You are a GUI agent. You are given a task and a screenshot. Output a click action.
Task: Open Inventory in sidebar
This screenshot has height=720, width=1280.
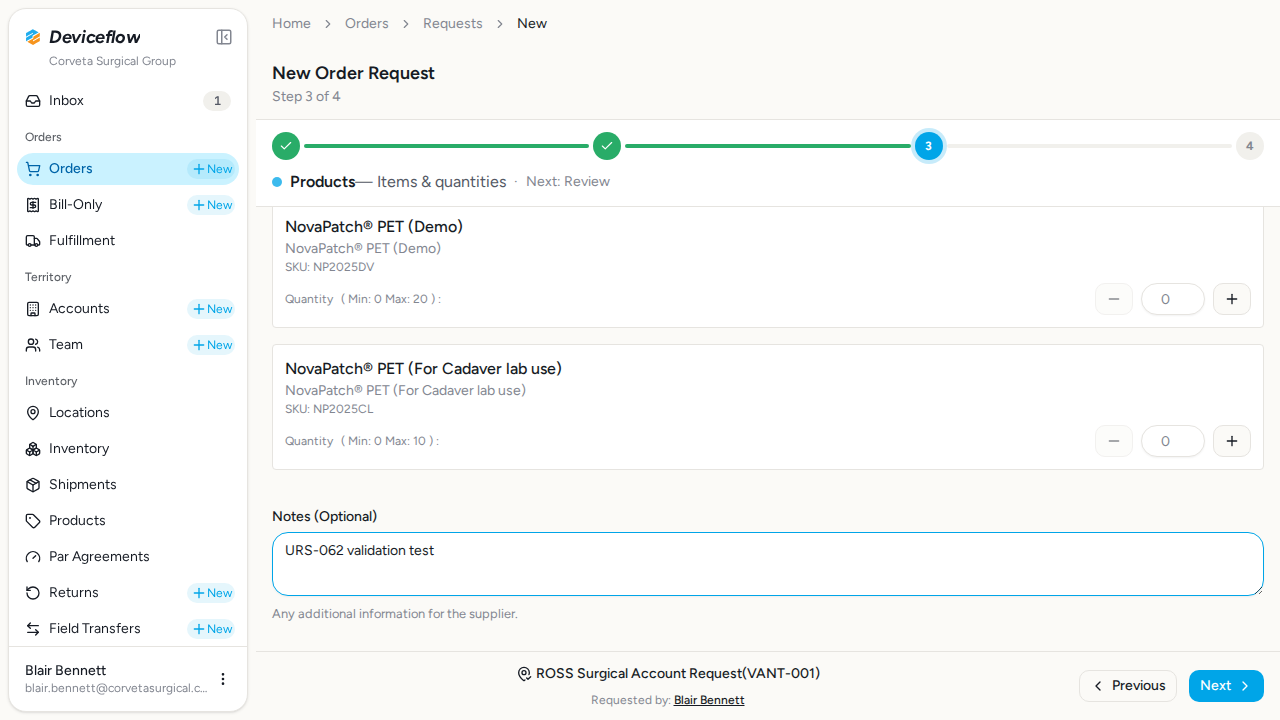[128, 449]
